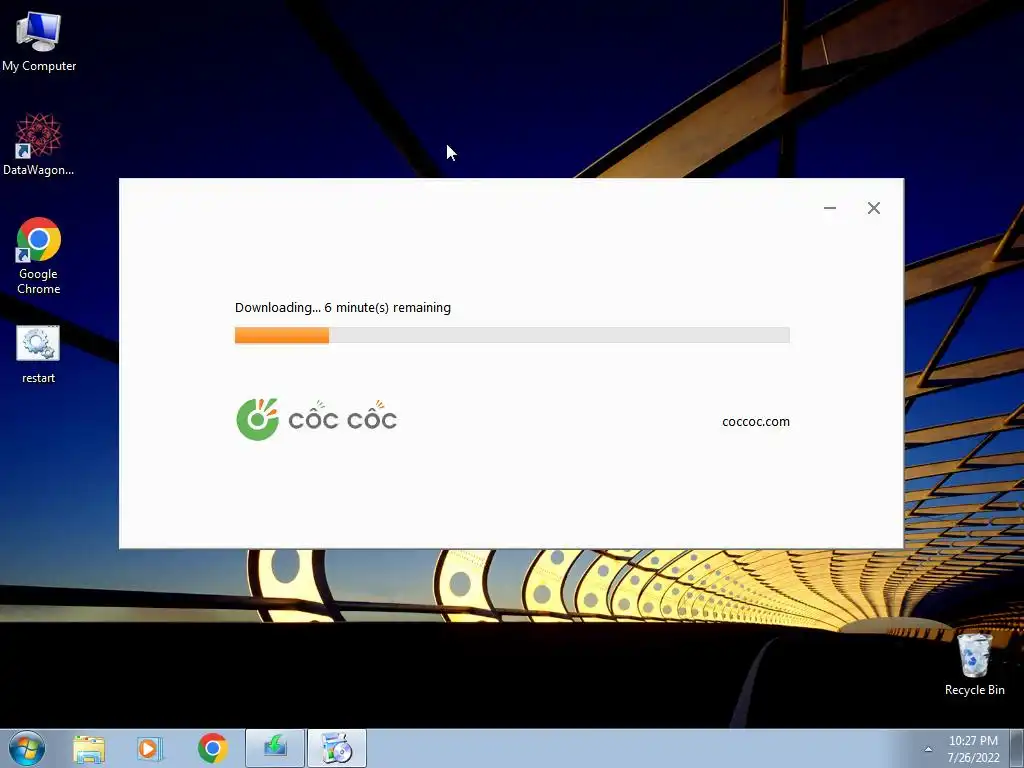The image size is (1024, 768).
Task: Show hidden system tray icons
Action: pyautogui.click(x=928, y=749)
